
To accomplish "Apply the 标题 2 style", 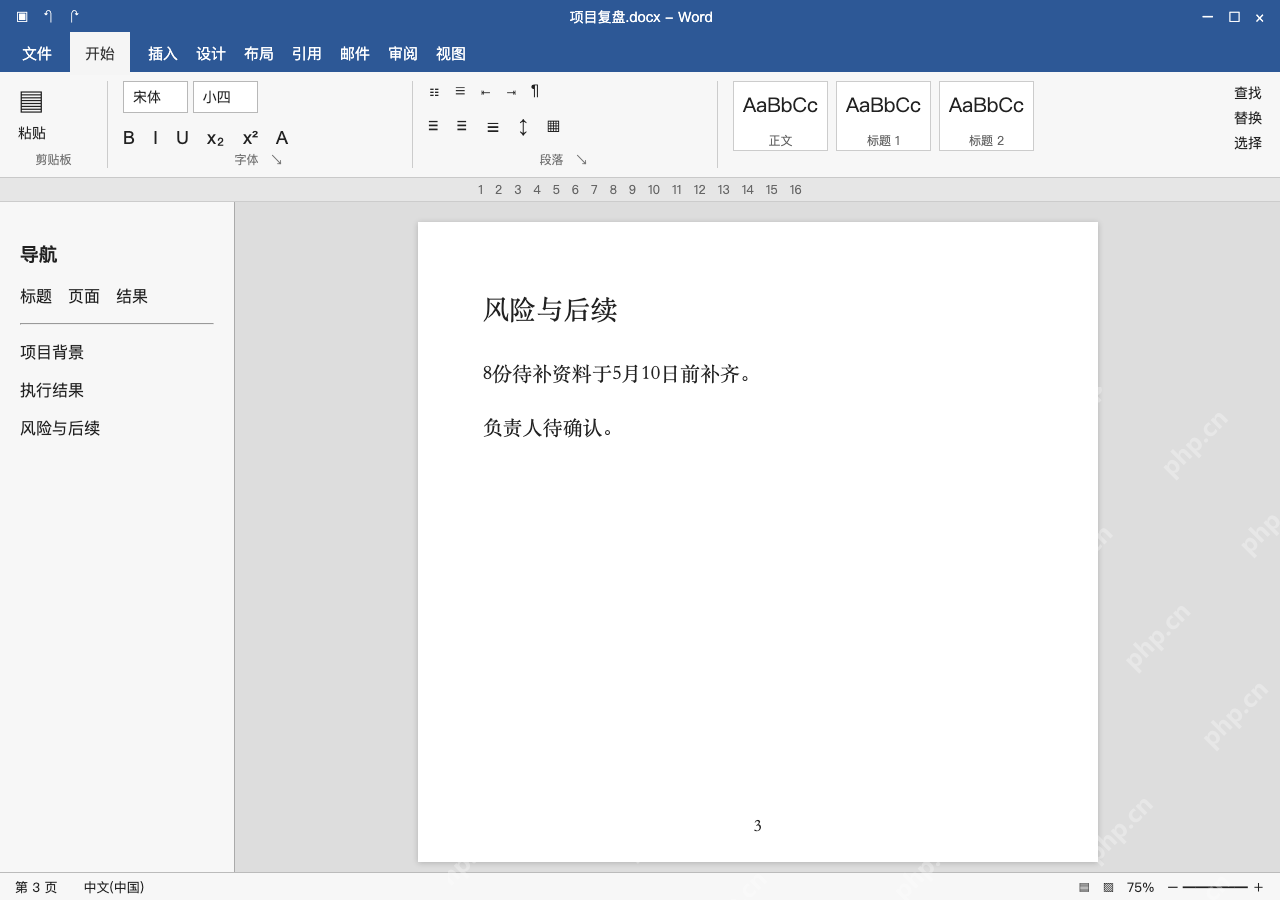I will click(x=986, y=116).
